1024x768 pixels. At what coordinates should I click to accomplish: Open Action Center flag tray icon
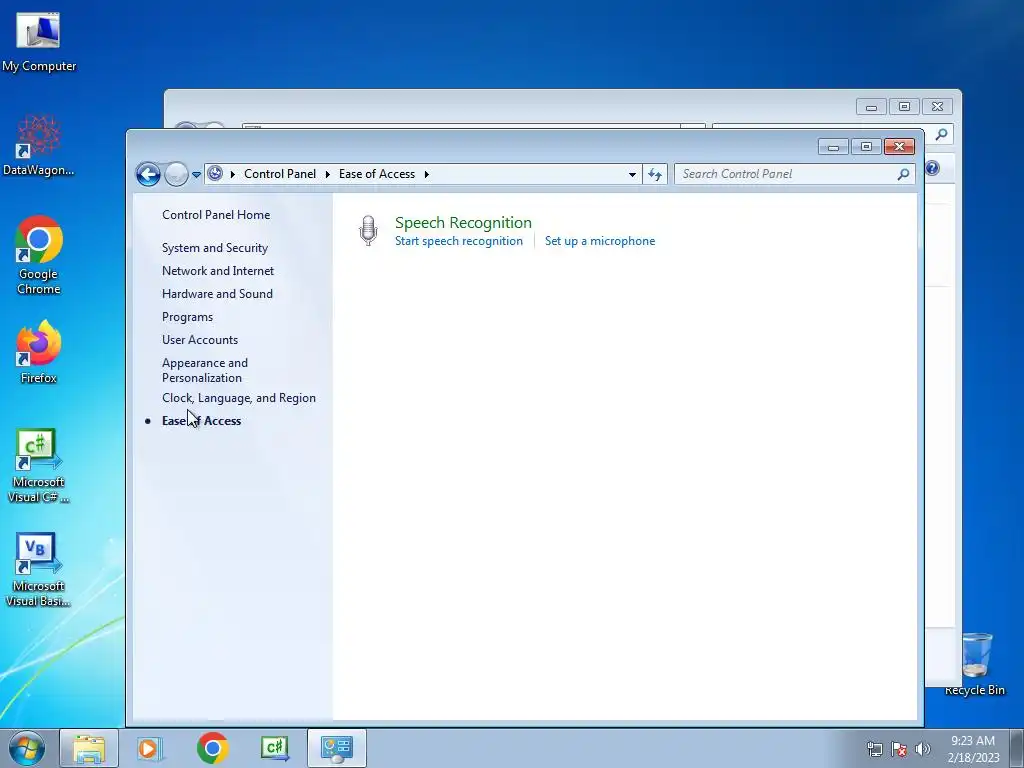point(899,749)
